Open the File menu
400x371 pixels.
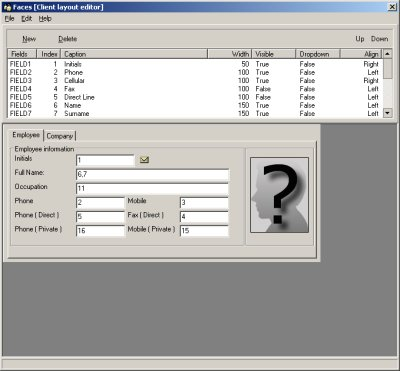[x=9, y=19]
